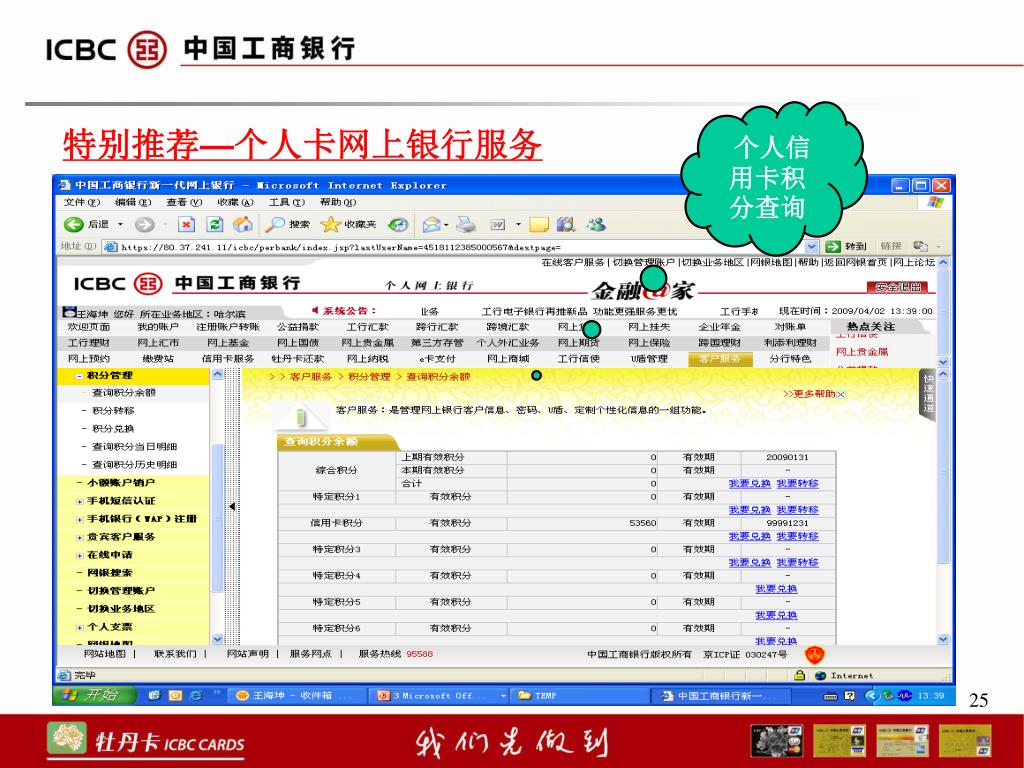Select 查询积分历史明细 in the left tree
Screen dimensions: 1024x768
pos(135,465)
